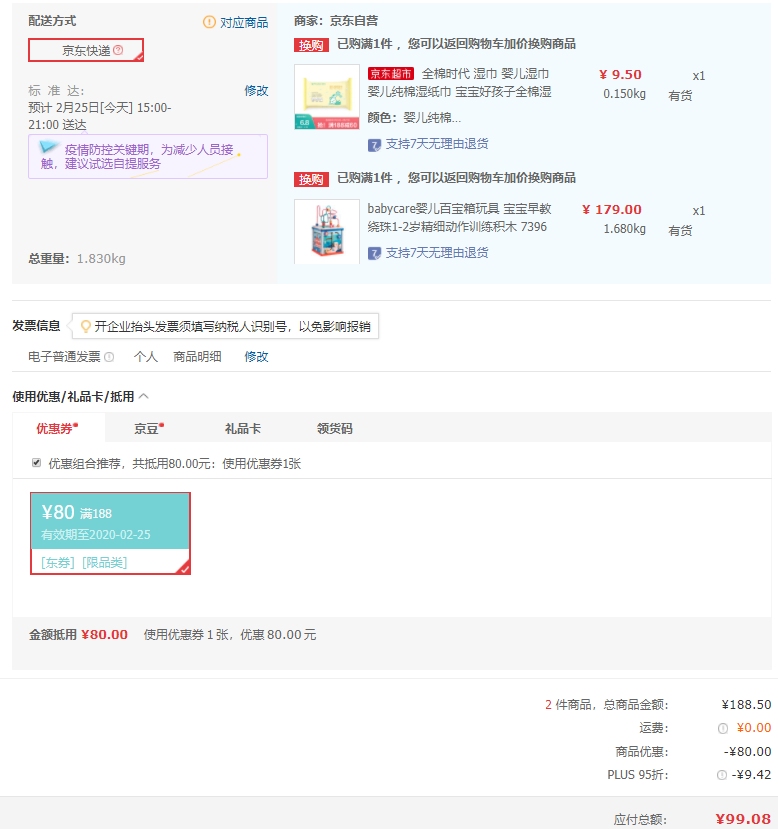
Task: Click the ¥ 9.50 price
Action: [620, 75]
